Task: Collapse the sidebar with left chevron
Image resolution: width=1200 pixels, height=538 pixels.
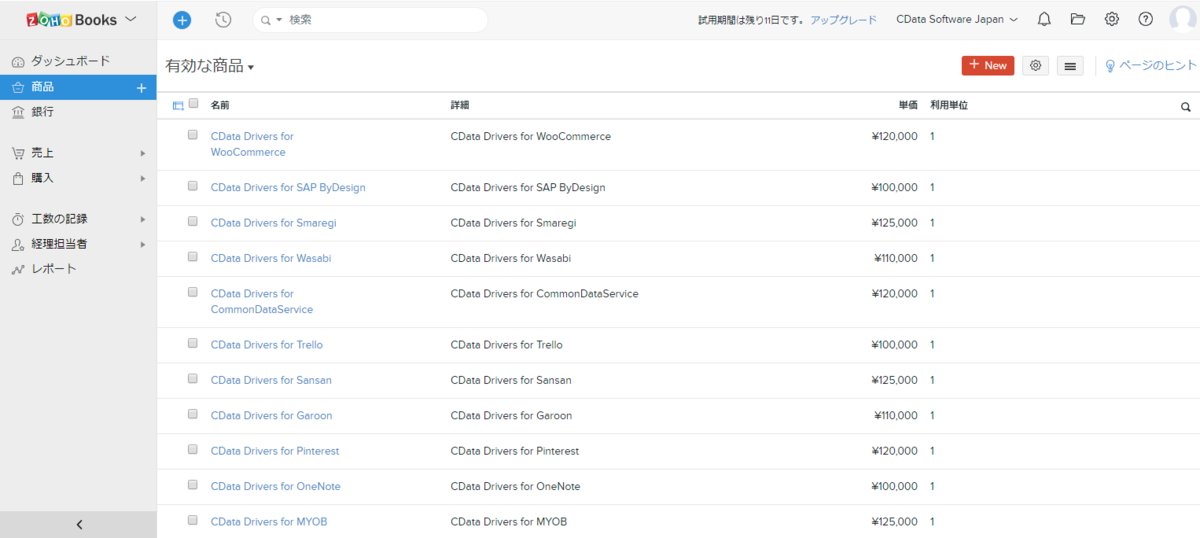Action: [x=79, y=525]
